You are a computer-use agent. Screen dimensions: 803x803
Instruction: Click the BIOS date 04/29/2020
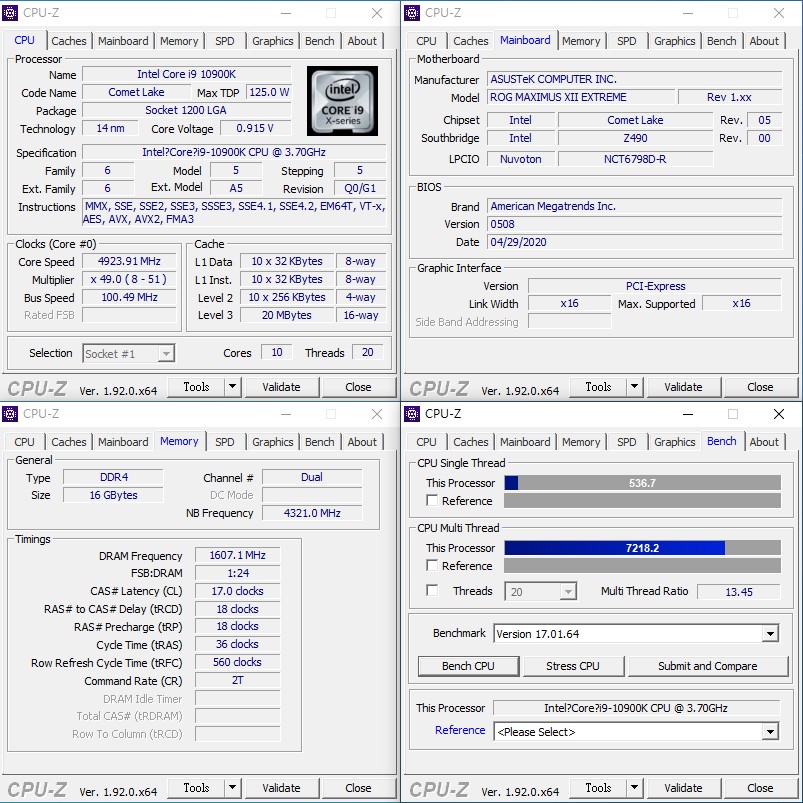click(635, 242)
